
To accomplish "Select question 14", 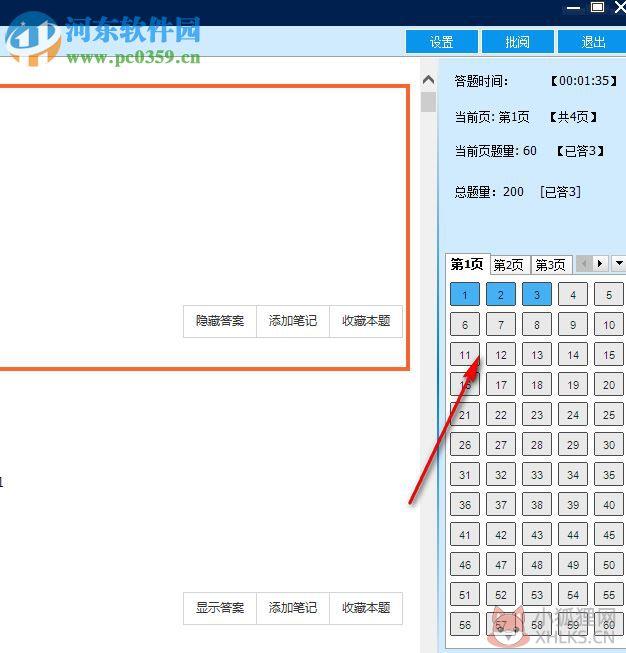I will click(573, 355).
